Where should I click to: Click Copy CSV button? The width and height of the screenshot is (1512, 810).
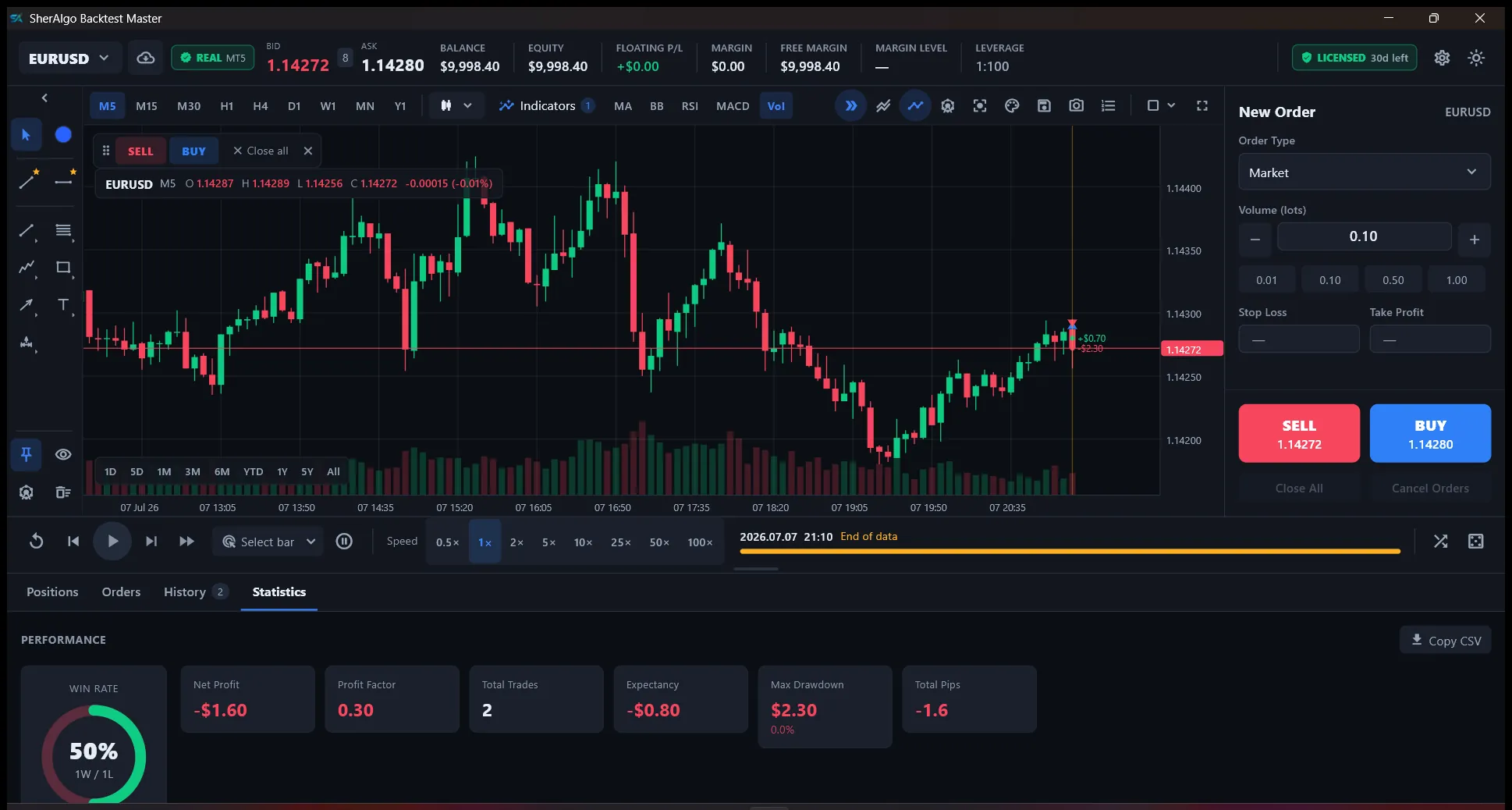click(x=1446, y=641)
